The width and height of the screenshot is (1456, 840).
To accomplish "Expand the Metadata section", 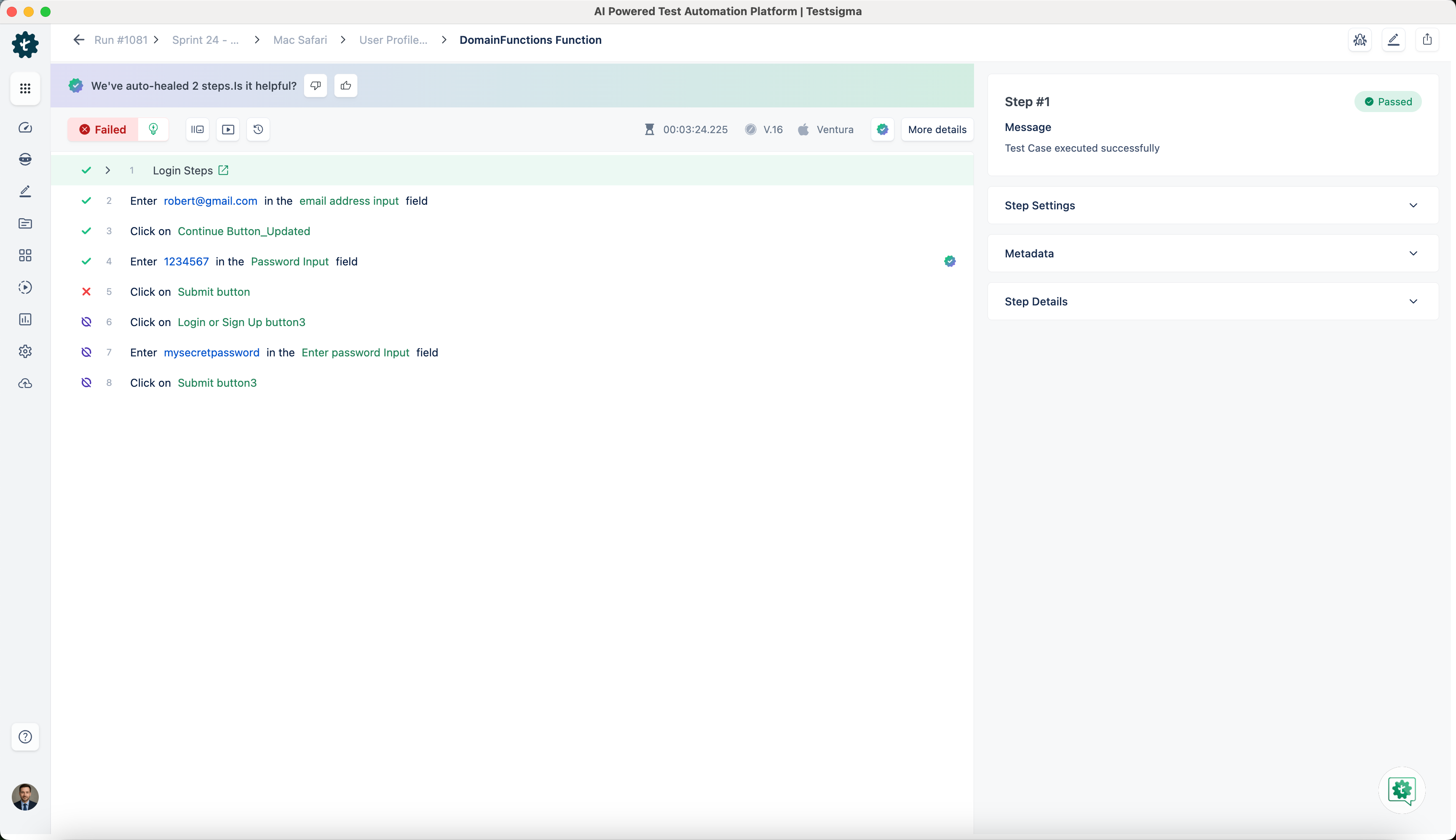I will pyautogui.click(x=1413, y=253).
